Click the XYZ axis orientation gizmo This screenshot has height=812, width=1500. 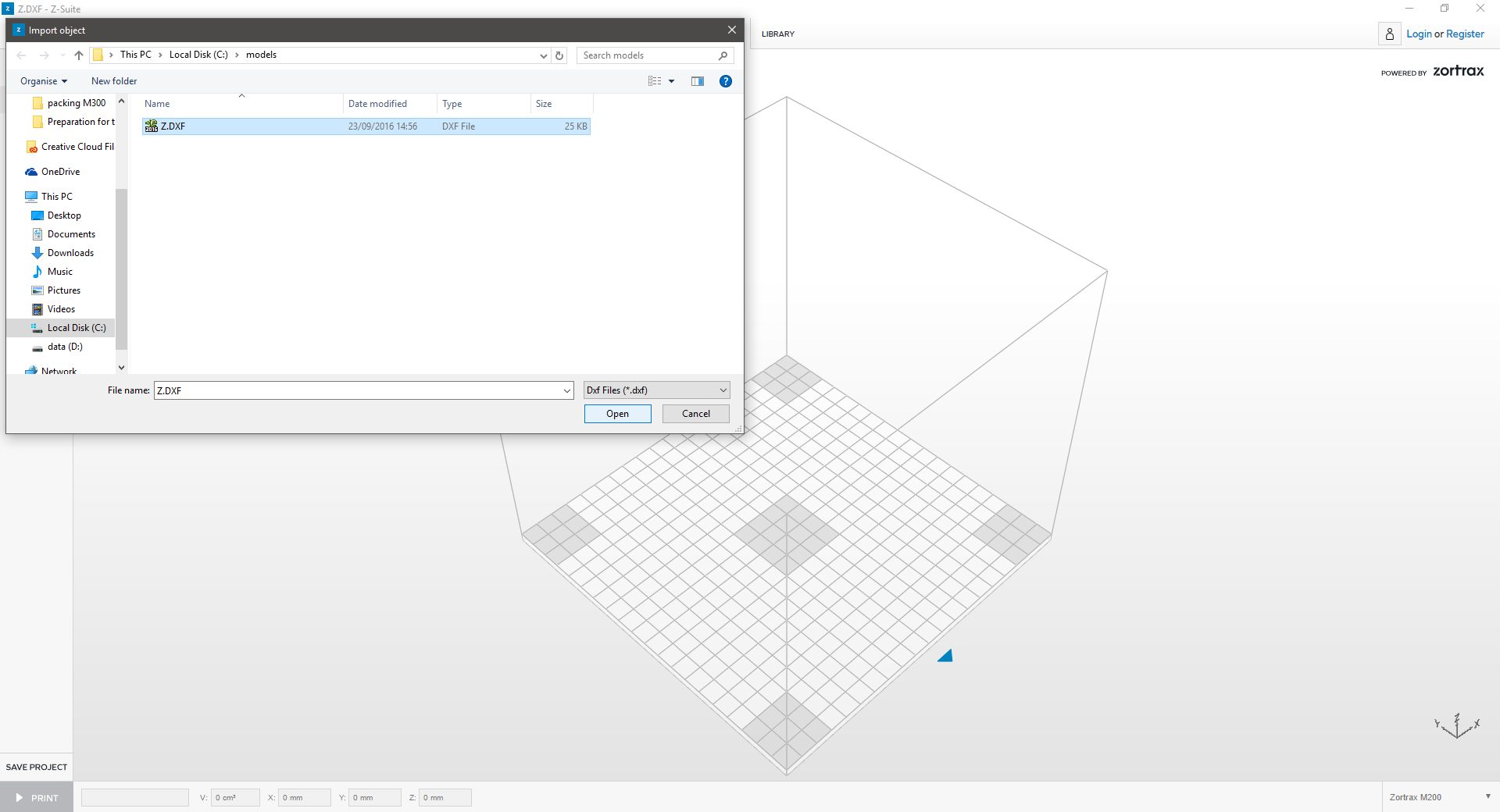(x=1457, y=726)
